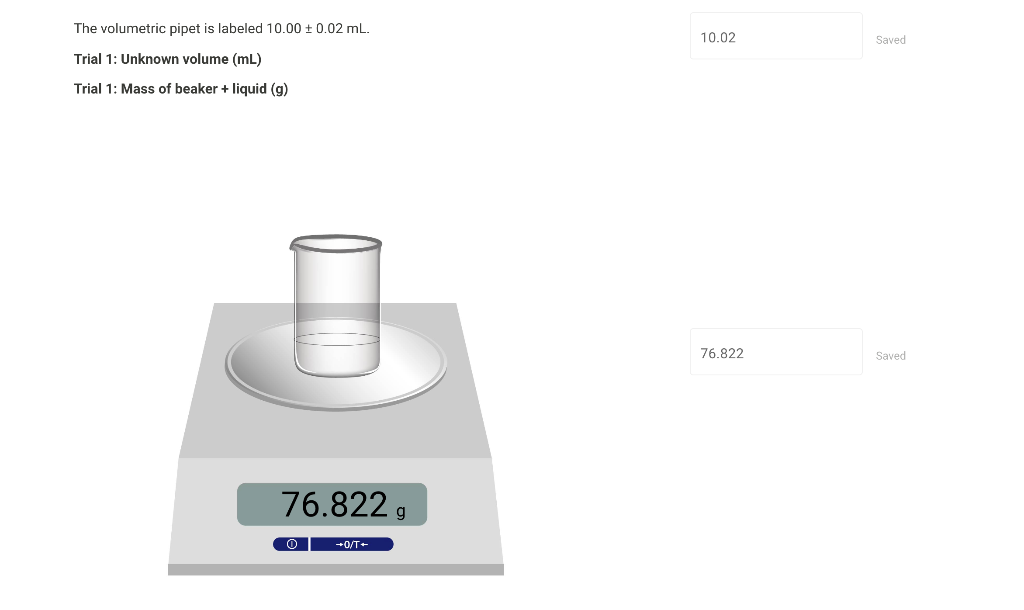Image resolution: width=1024 pixels, height=610 pixels.
Task: Select the Trial 1: Unknown volume heading
Action: point(167,59)
